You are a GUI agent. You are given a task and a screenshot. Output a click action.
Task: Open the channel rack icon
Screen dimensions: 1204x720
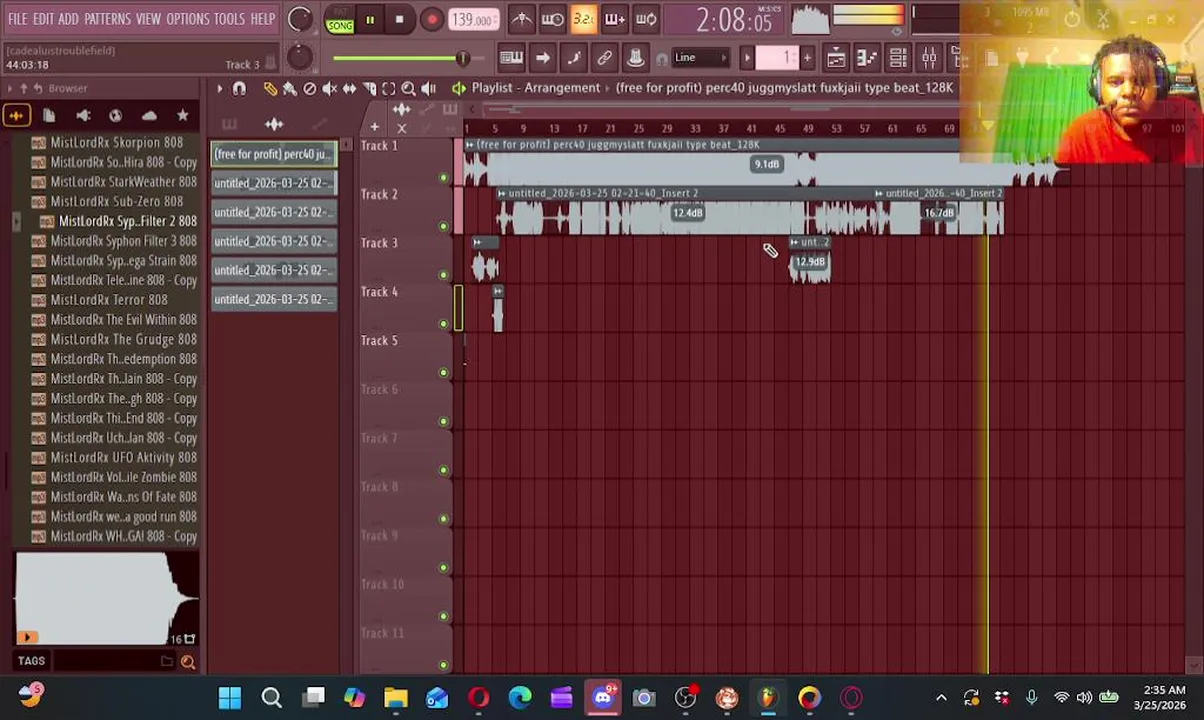(898, 58)
